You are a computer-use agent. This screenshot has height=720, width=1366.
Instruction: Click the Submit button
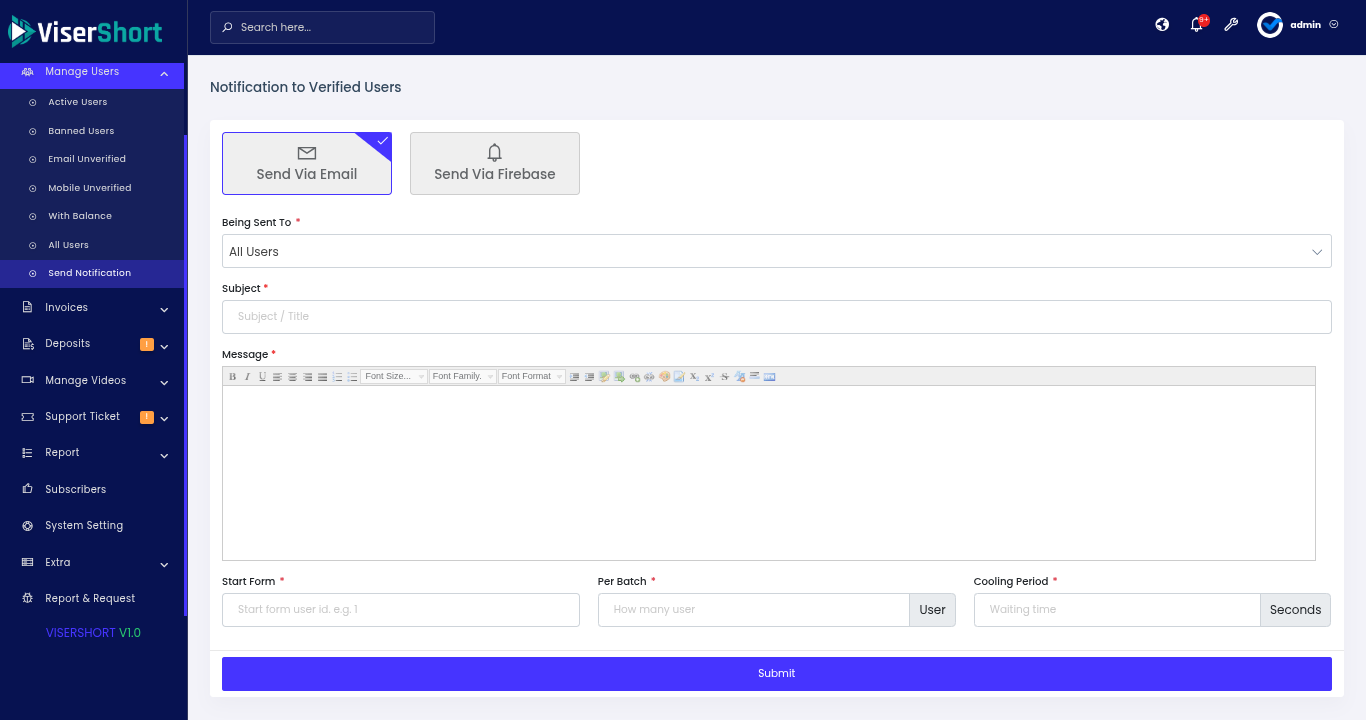[776, 674]
